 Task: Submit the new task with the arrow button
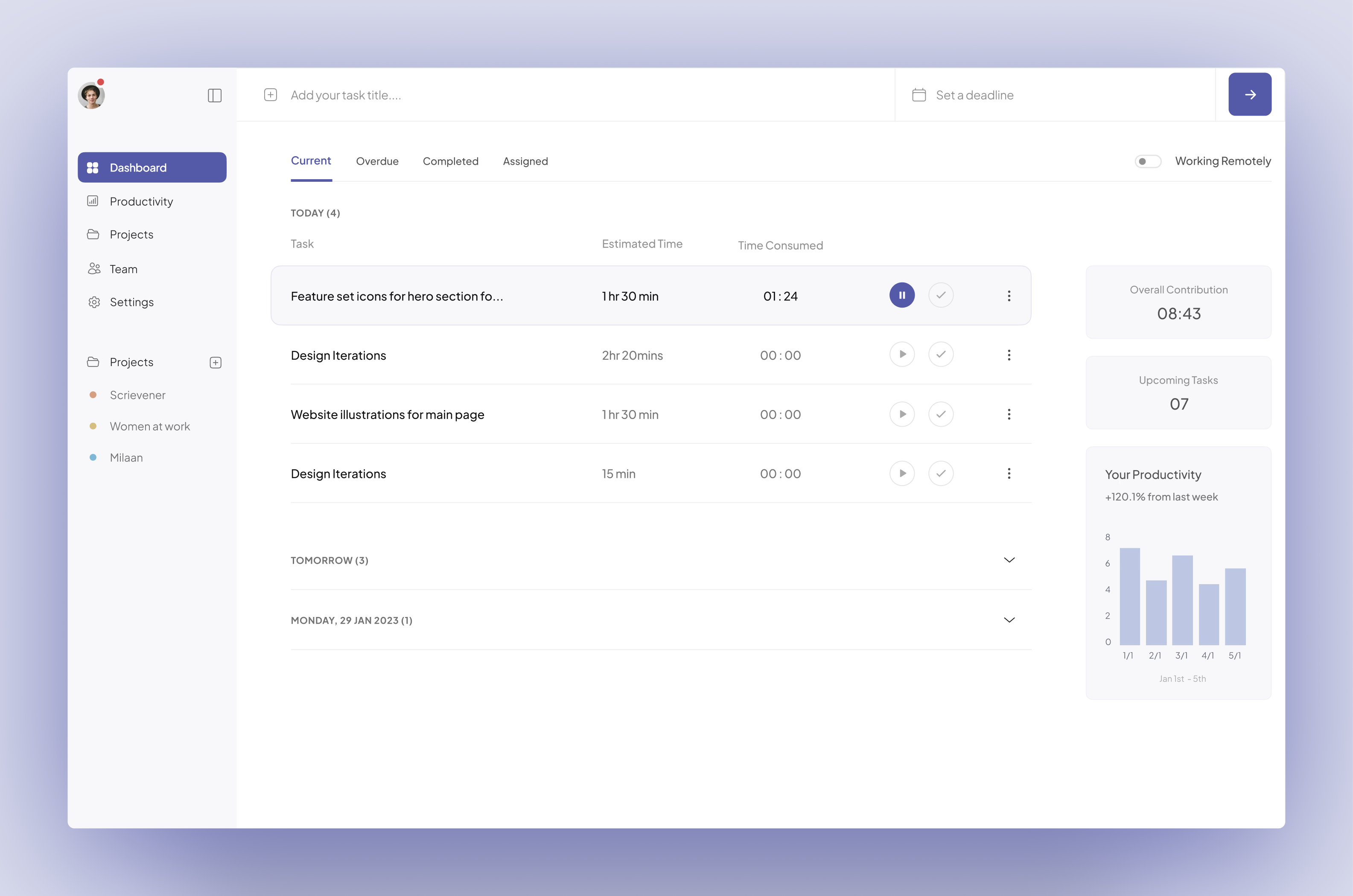[1250, 94]
